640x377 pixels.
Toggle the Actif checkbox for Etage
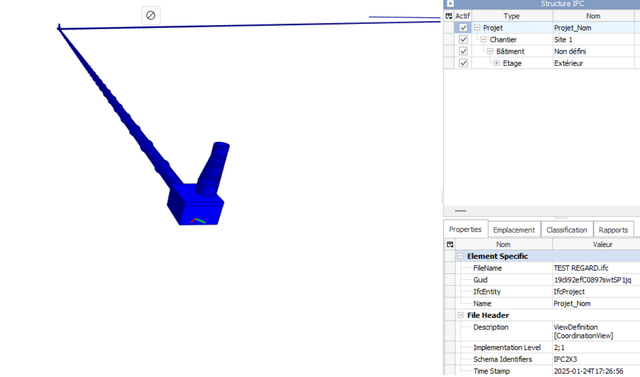coord(463,63)
